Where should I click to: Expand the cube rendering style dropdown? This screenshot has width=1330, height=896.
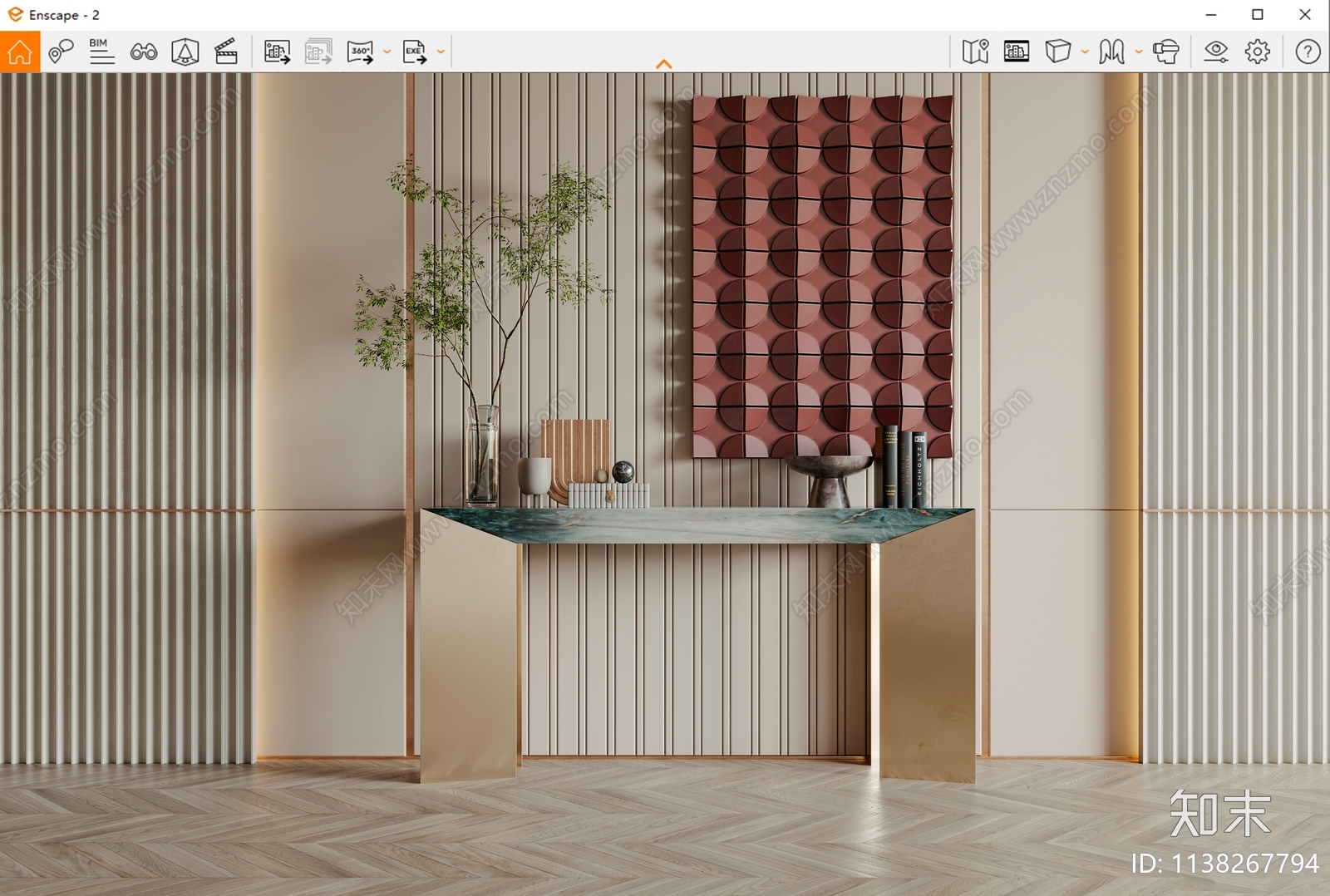pos(1085,52)
